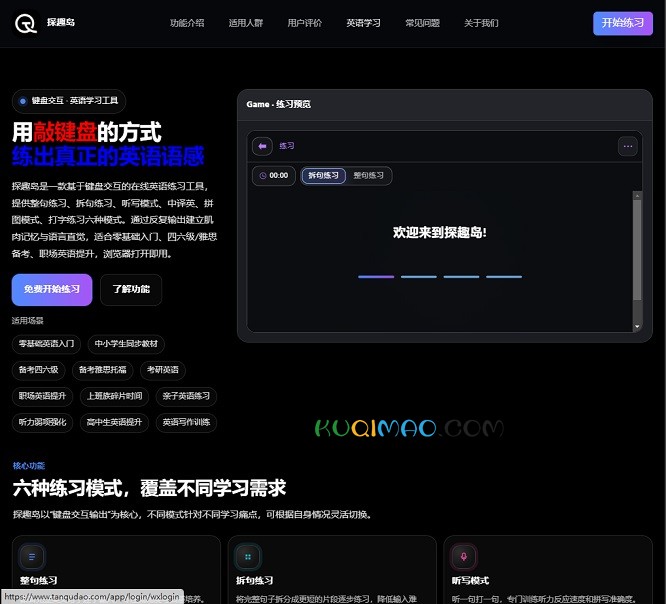Click the 适用场景 label
Image resolution: width=666 pixels, height=604 pixels.
point(28,321)
